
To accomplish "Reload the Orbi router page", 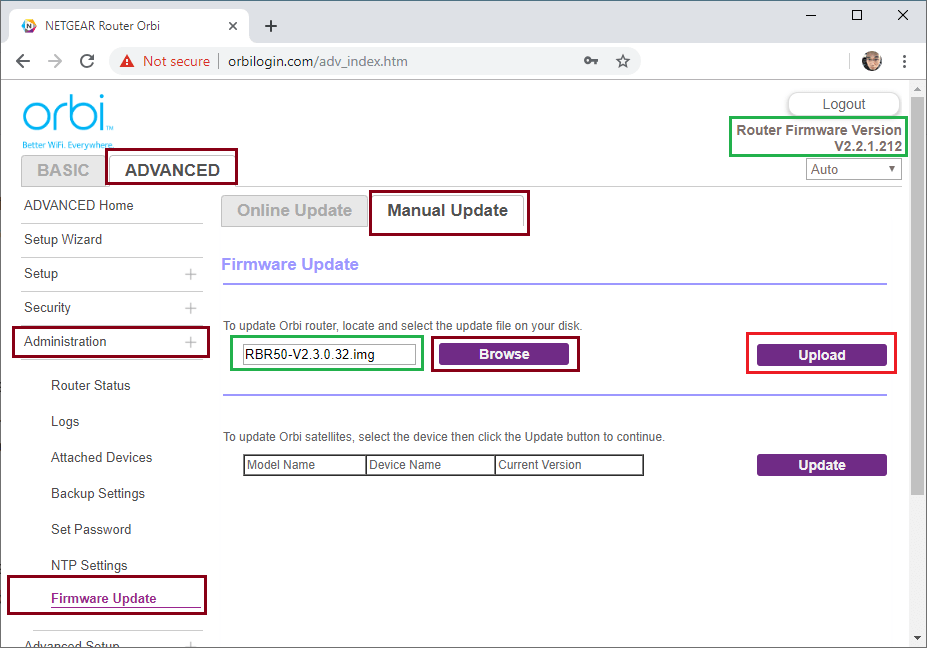I will [x=87, y=61].
